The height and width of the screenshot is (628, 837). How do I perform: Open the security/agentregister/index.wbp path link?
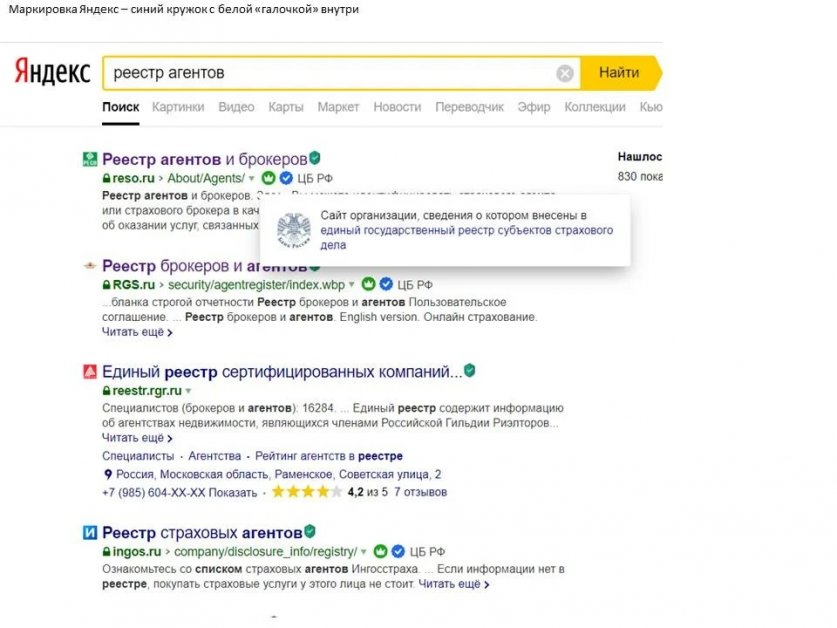(256, 285)
